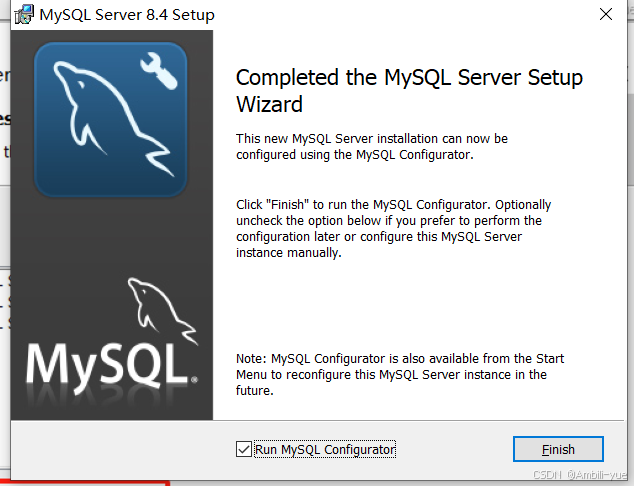Click the 'Completed the MySQL Server Setup Wizard' heading
The image size is (634, 486).
coord(409,91)
